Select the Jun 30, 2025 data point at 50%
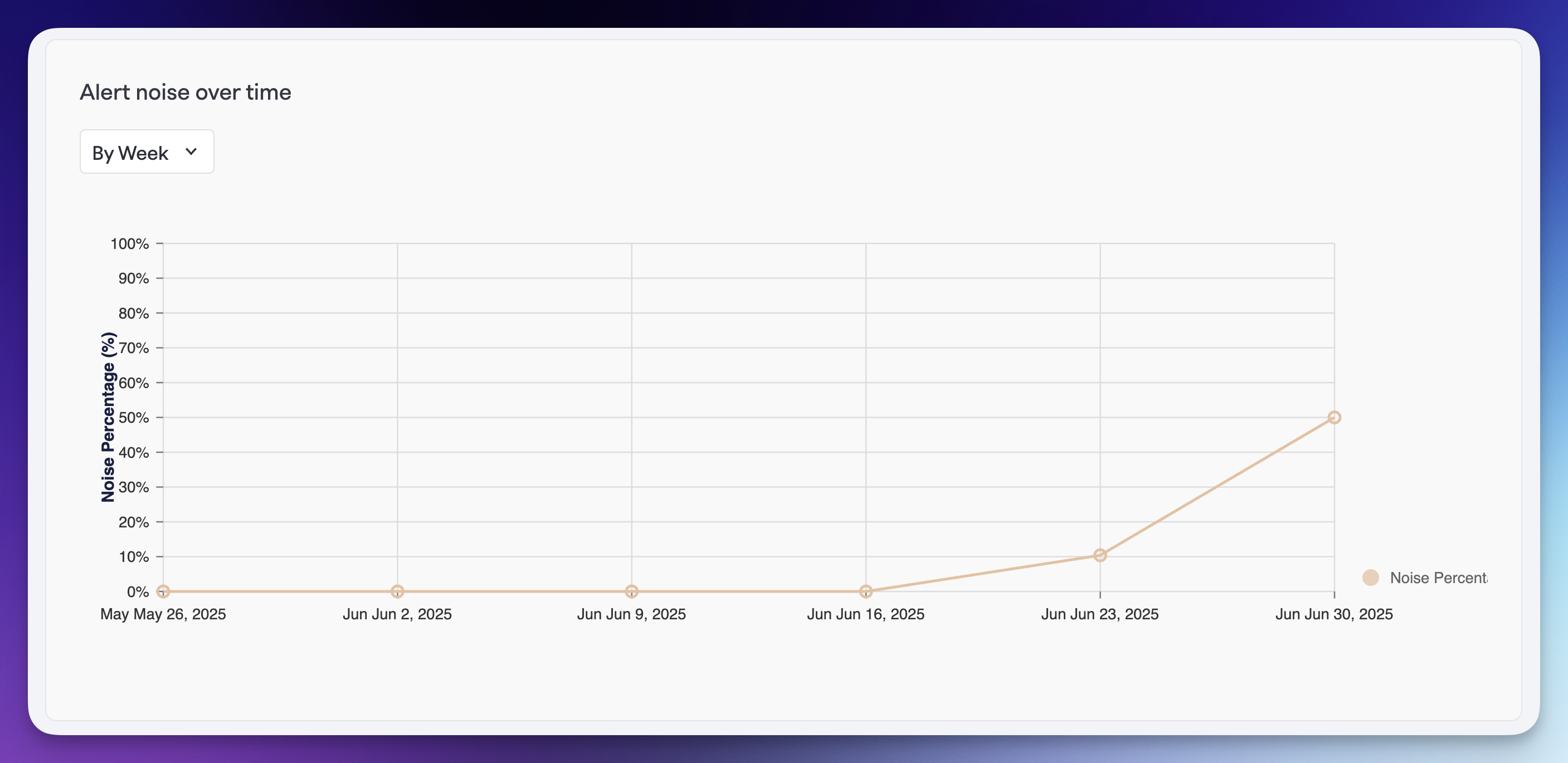The image size is (1568, 763). click(1335, 417)
